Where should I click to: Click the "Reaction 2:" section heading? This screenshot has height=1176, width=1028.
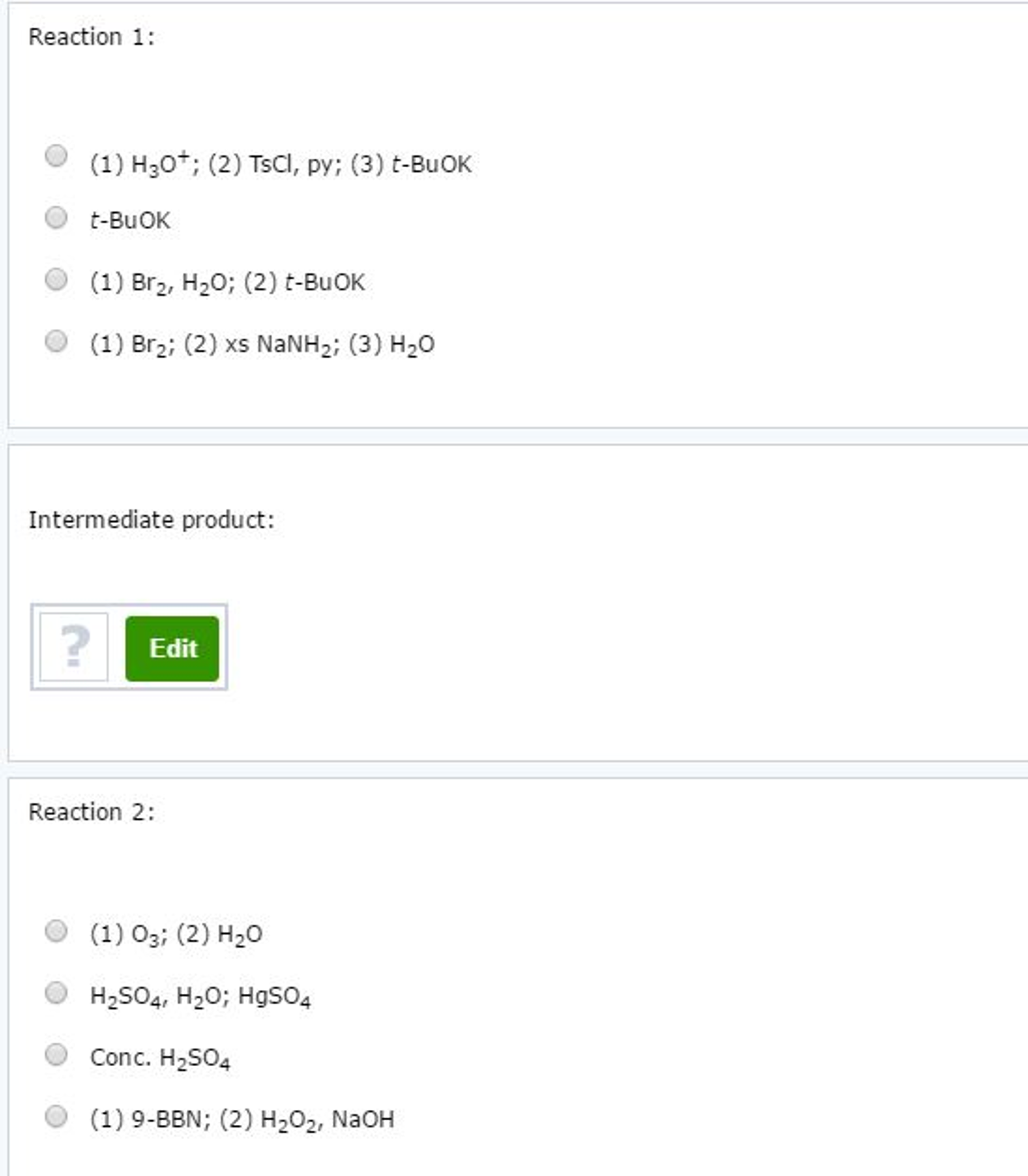click(92, 812)
